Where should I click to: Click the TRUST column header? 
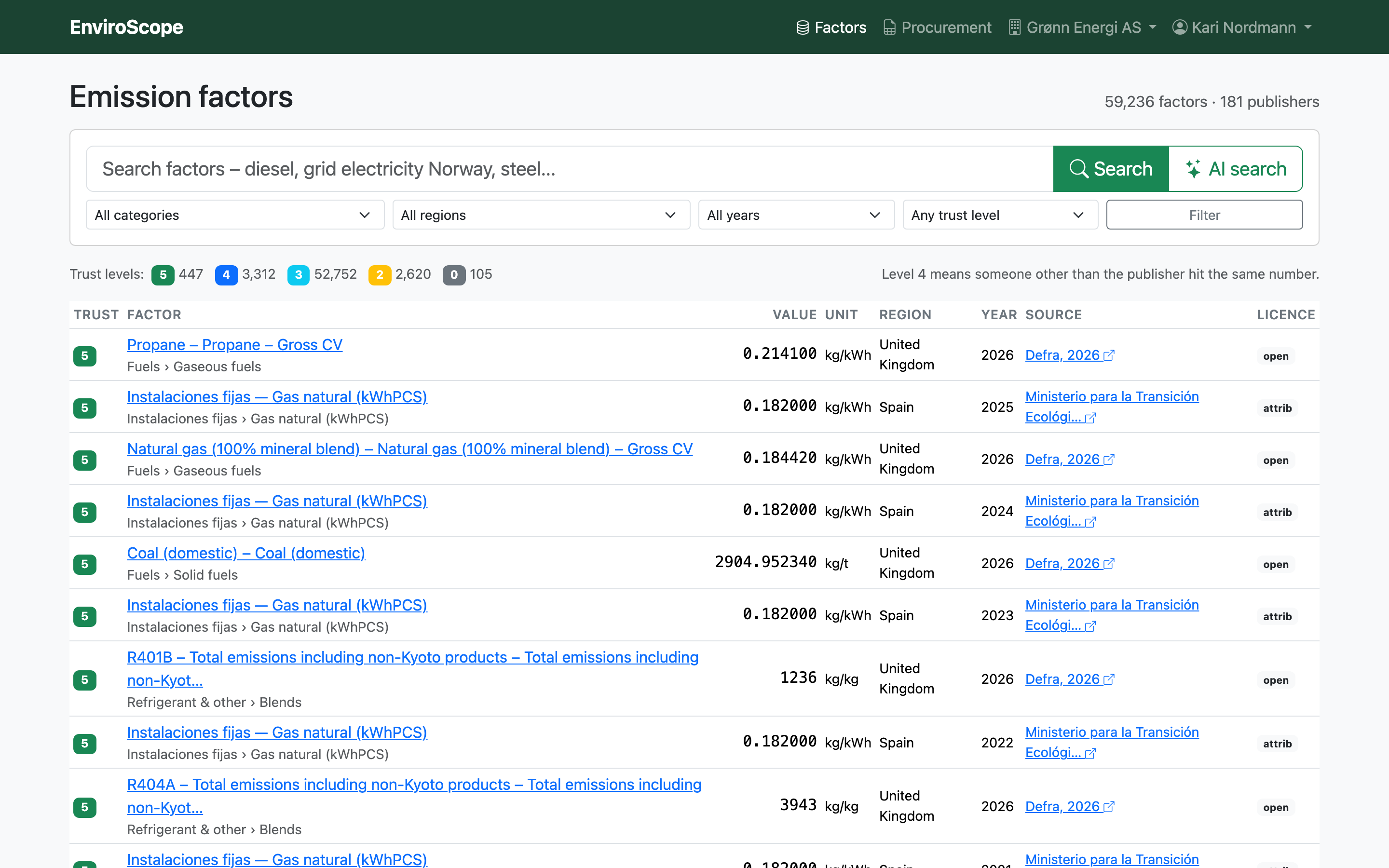click(x=96, y=314)
